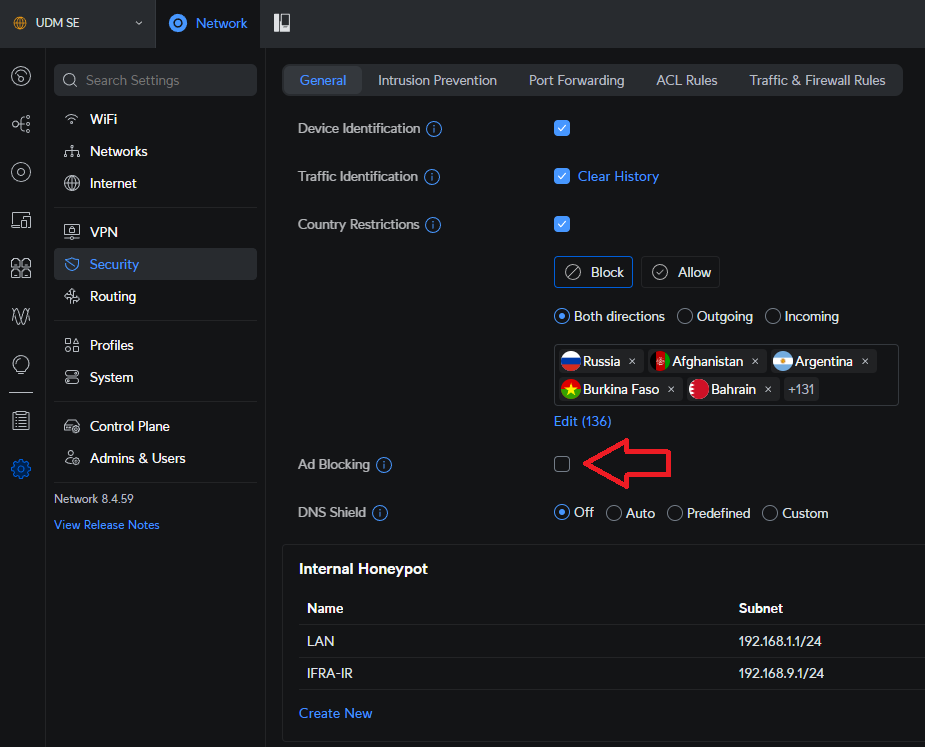Image resolution: width=925 pixels, height=747 pixels.
Task: Enable the Ad Blocking checkbox
Action: pos(562,464)
